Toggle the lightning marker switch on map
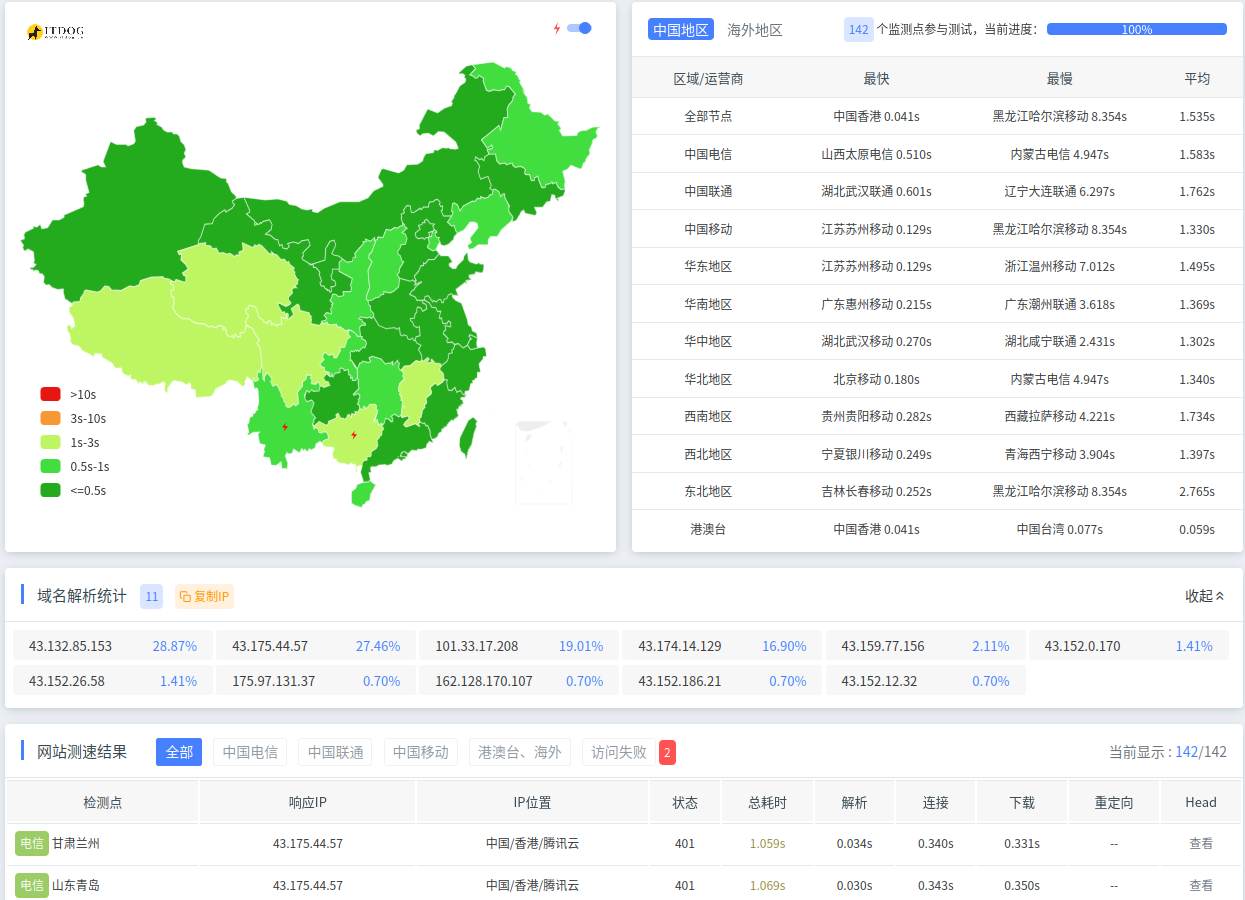This screenshot has width=1245, height=900. [x=579, y=28]
